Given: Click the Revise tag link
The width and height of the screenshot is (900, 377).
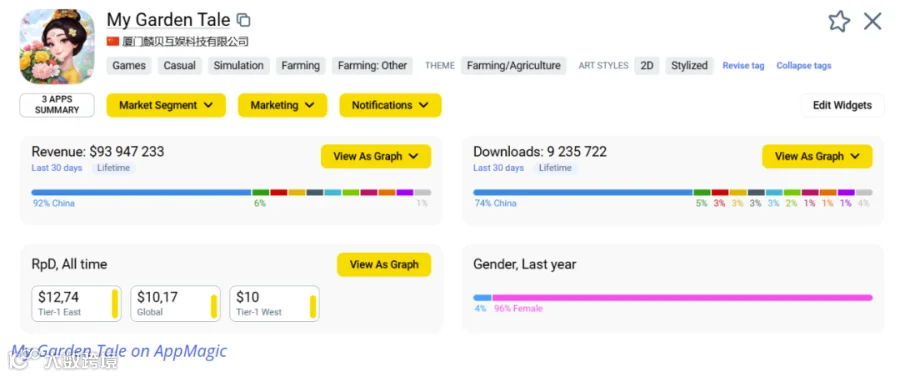Looking at the screenshot, I should click(743, 65).
